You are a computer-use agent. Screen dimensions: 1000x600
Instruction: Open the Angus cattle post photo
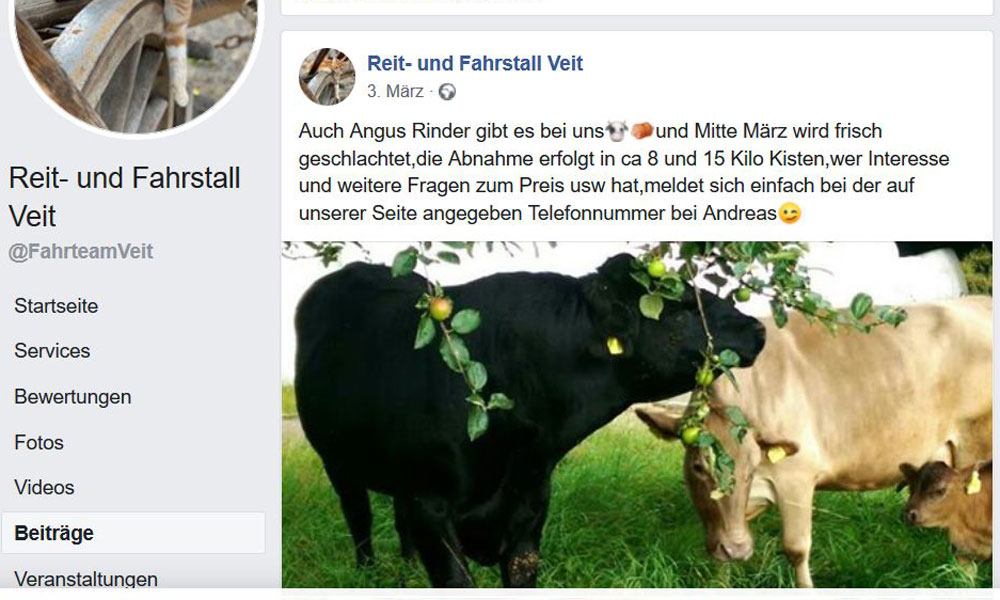point(637,414)
